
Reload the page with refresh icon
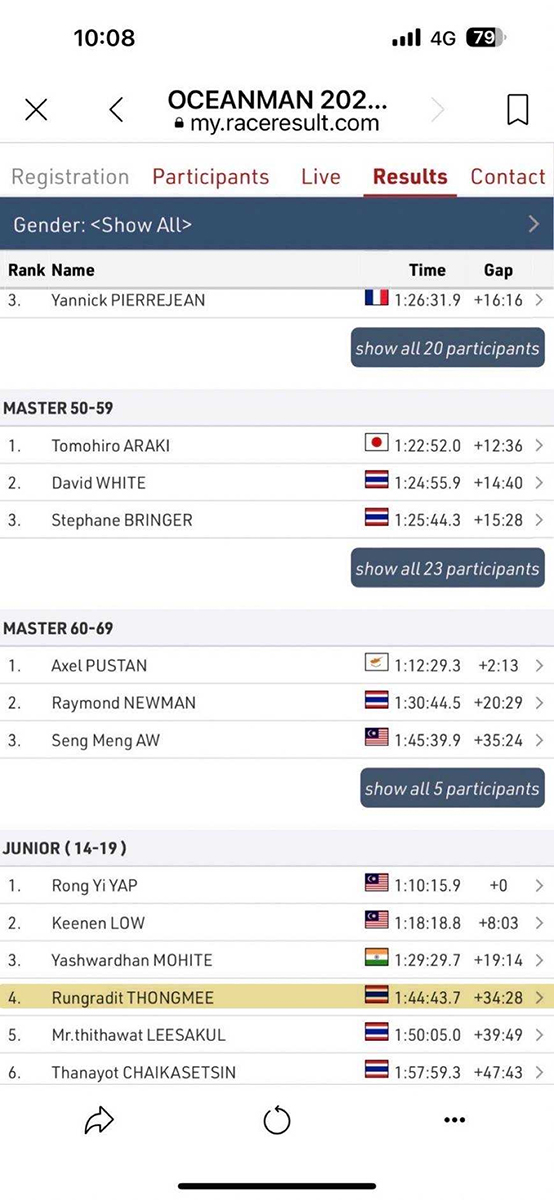click(277, 1121)
